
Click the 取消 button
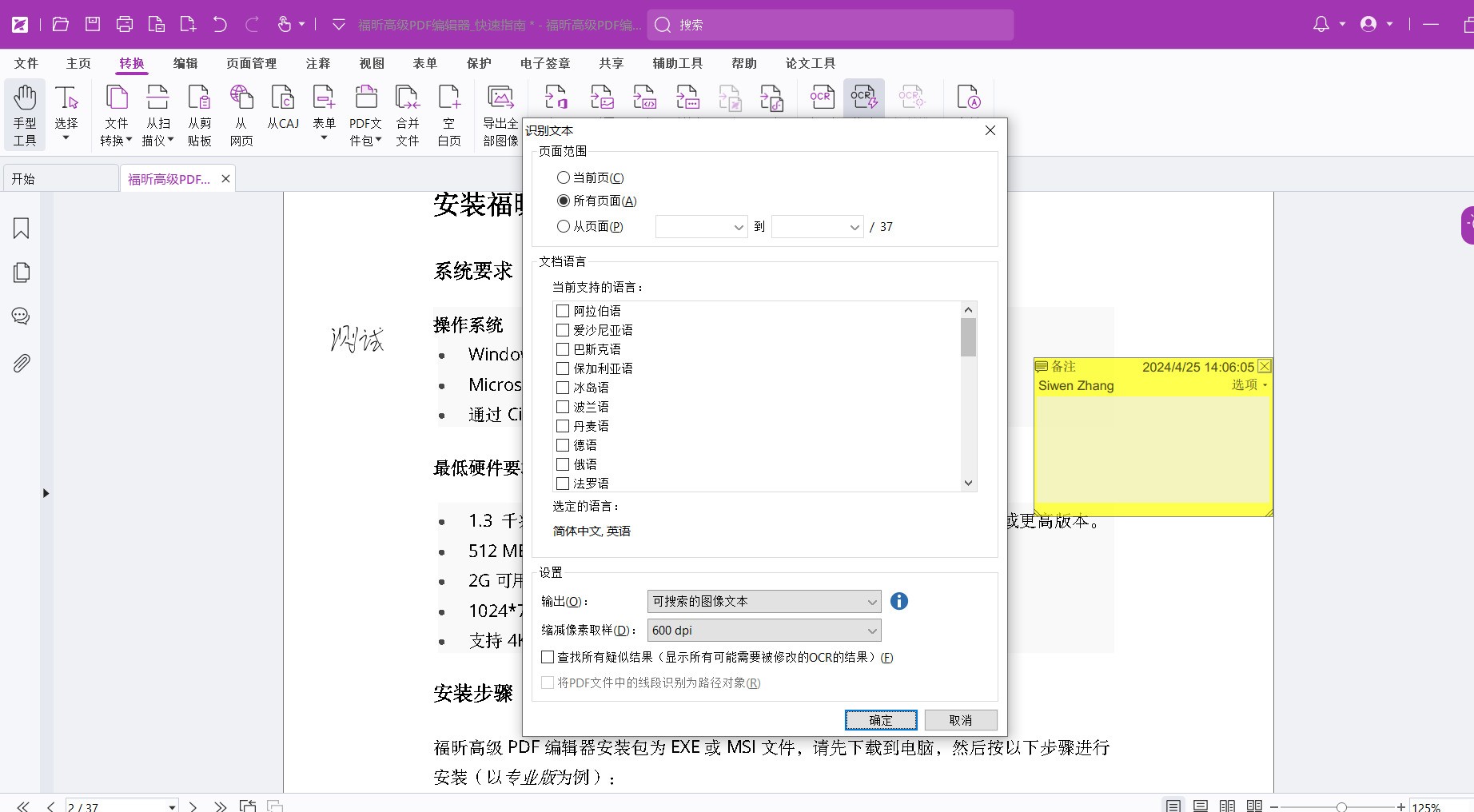point(960,720)
